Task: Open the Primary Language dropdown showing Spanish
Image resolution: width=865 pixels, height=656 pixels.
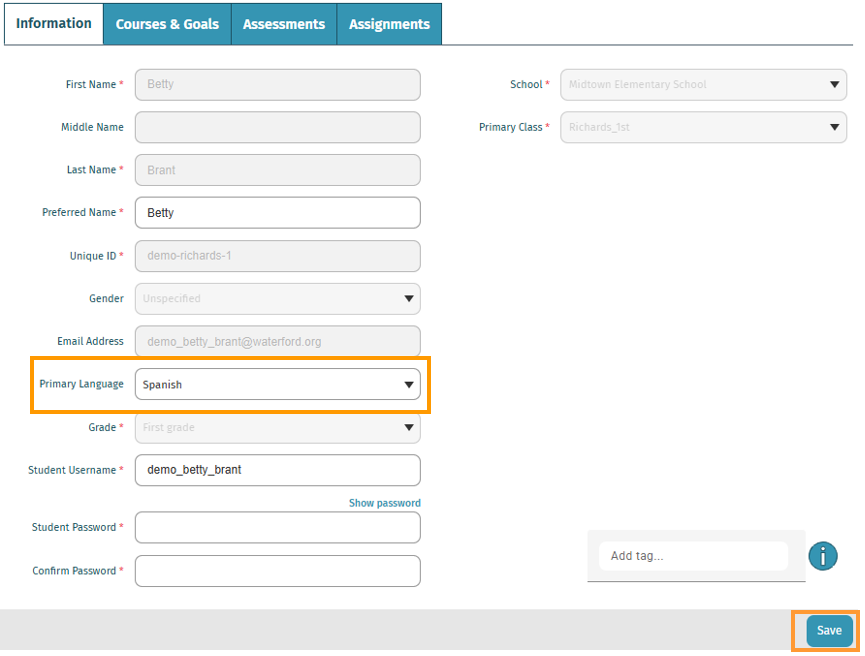Action: (x=277, y=384)
